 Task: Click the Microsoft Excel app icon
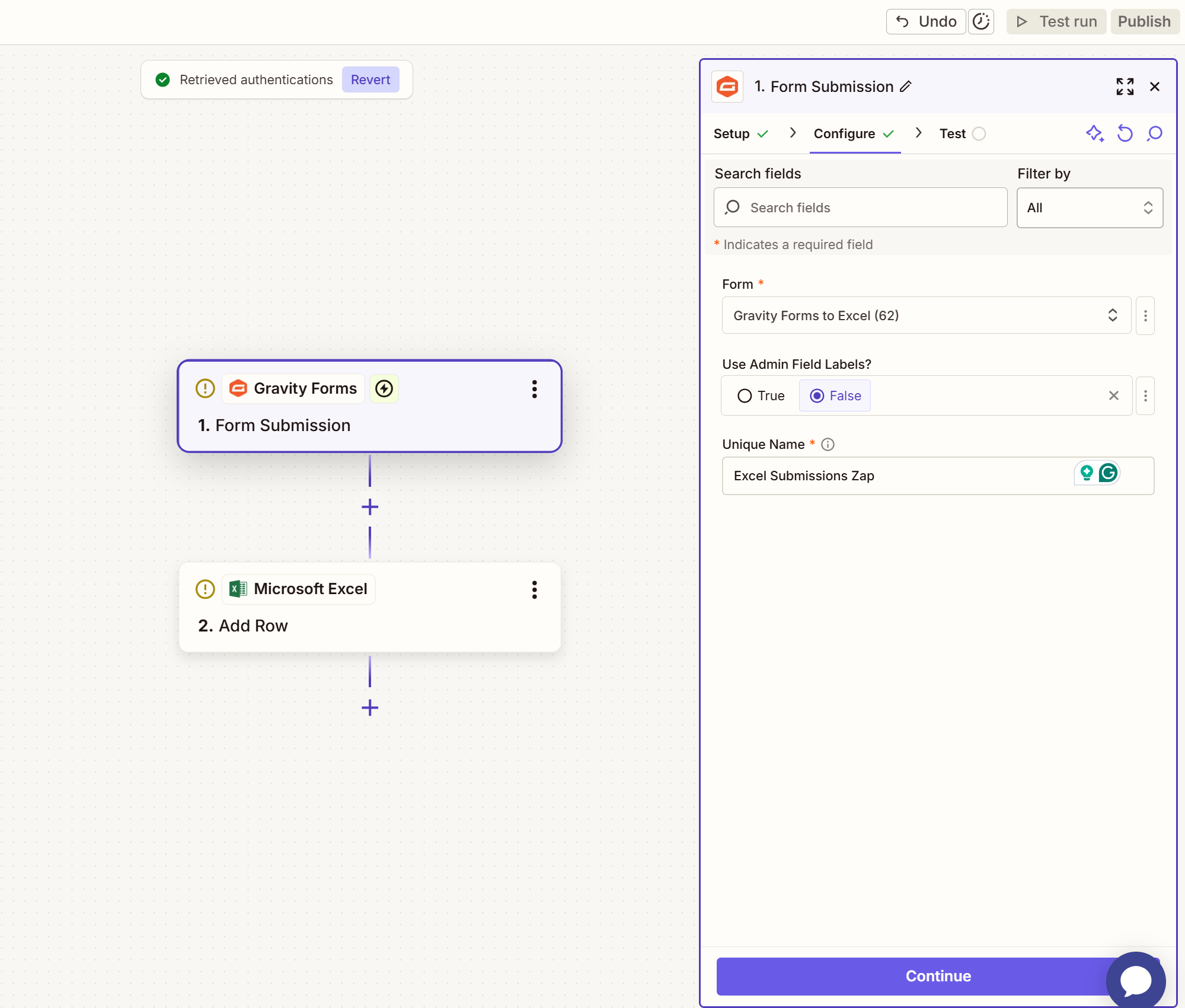pyautogui.click(x=238, y=589)
